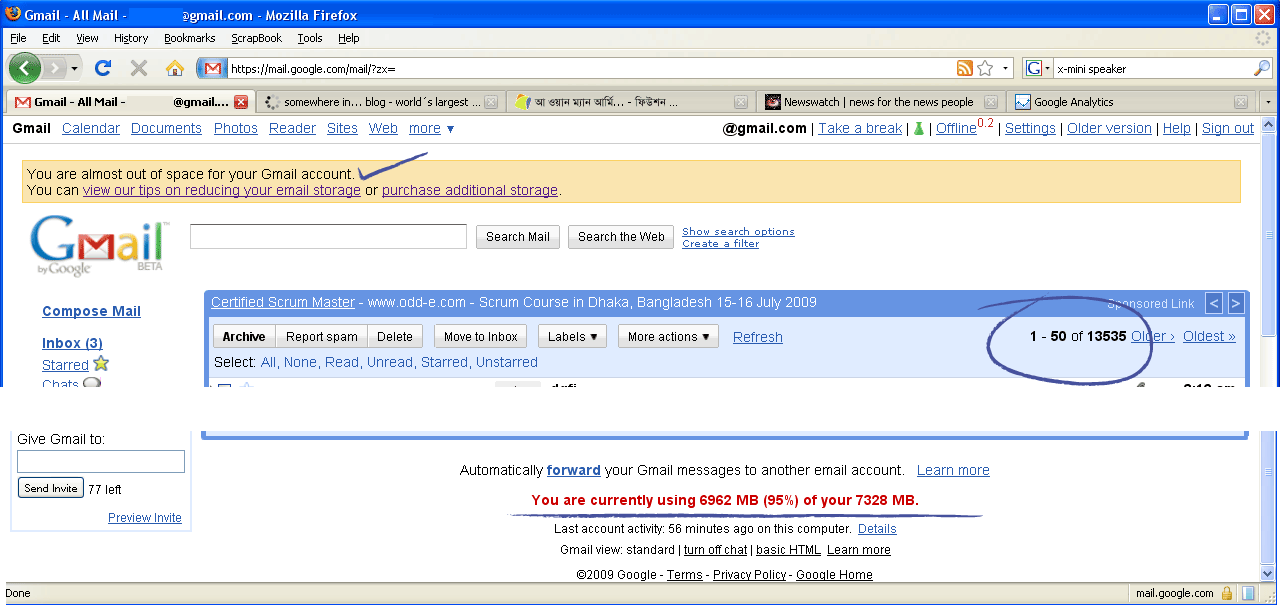
Task: Jump to Oldest messages
Action: 1209,336
